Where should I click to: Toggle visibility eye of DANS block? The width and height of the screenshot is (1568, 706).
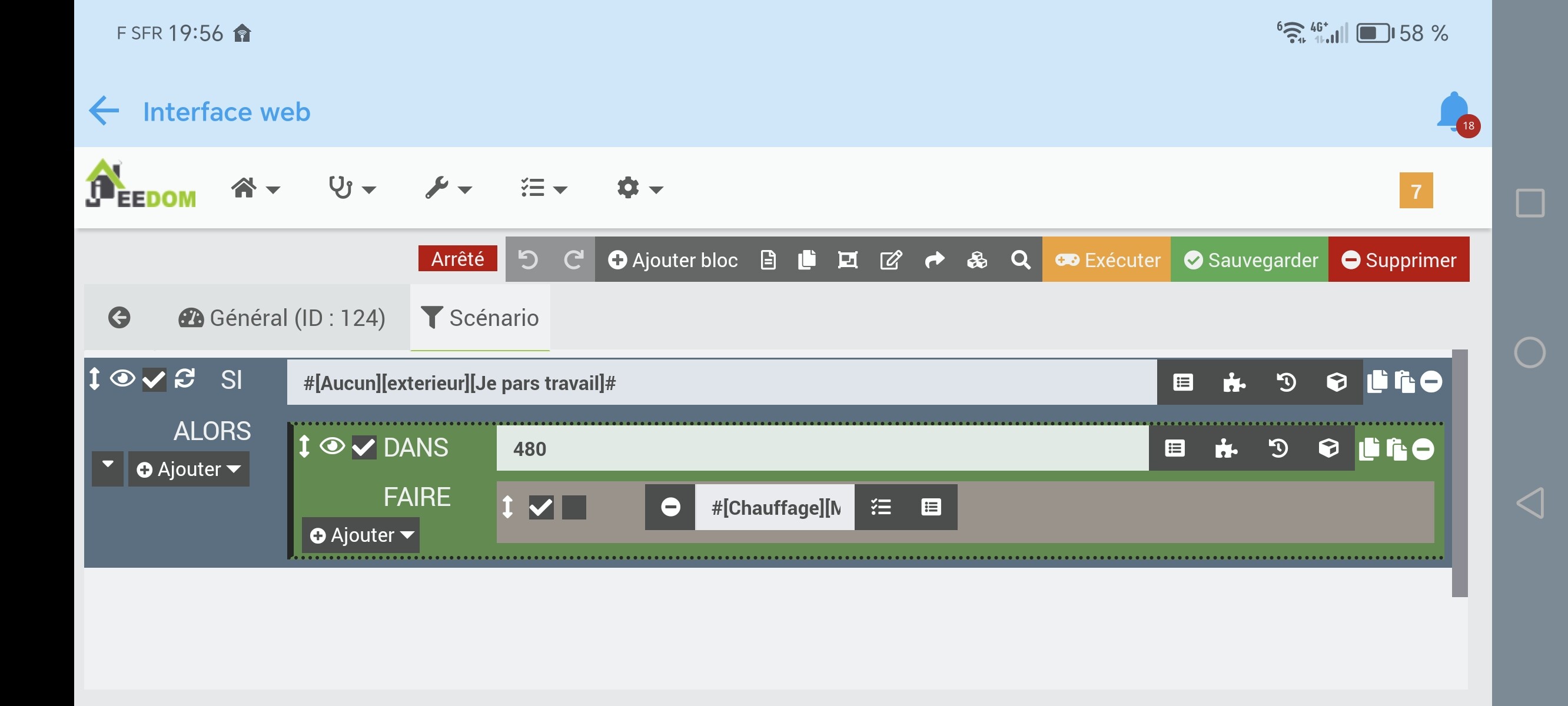[x=332, y=446]
